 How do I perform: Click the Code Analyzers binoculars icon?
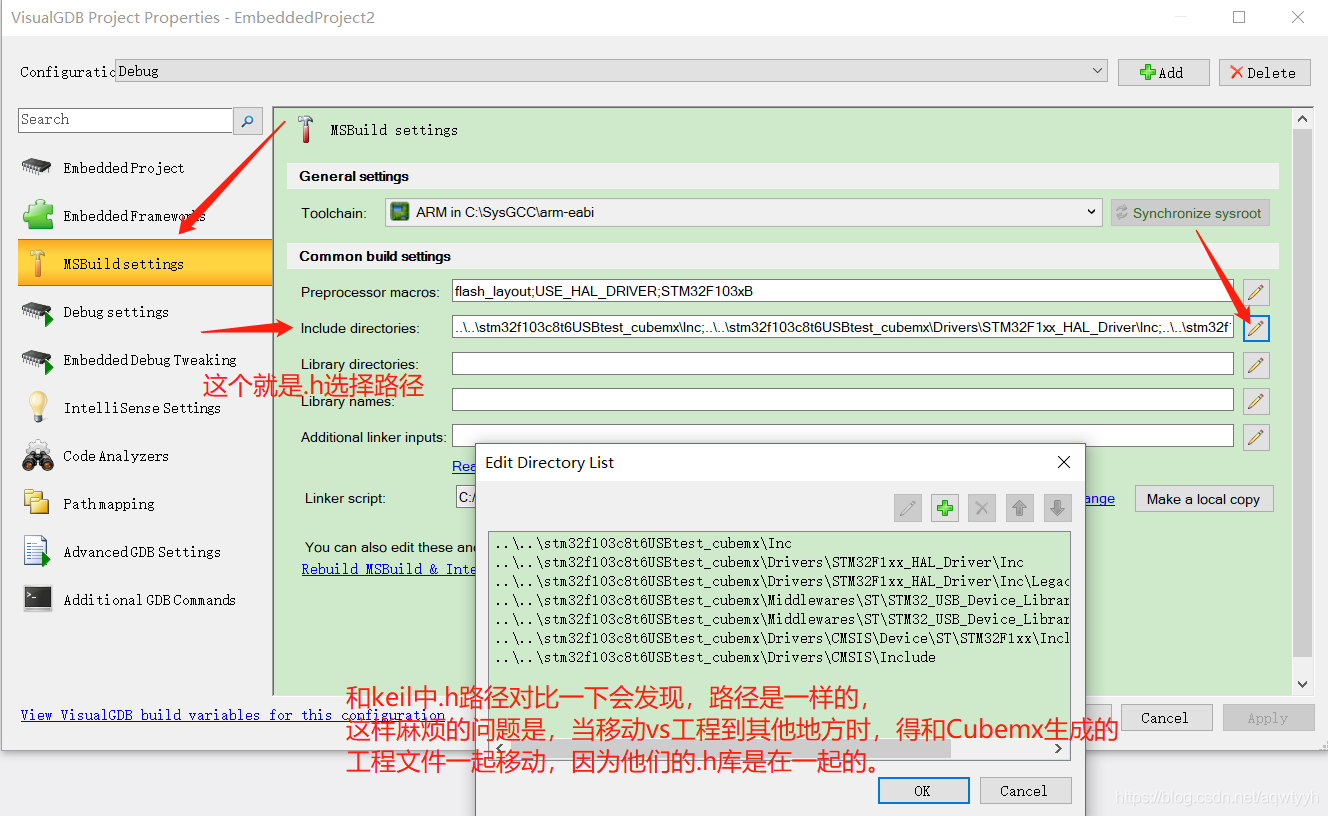pos(37,456)
